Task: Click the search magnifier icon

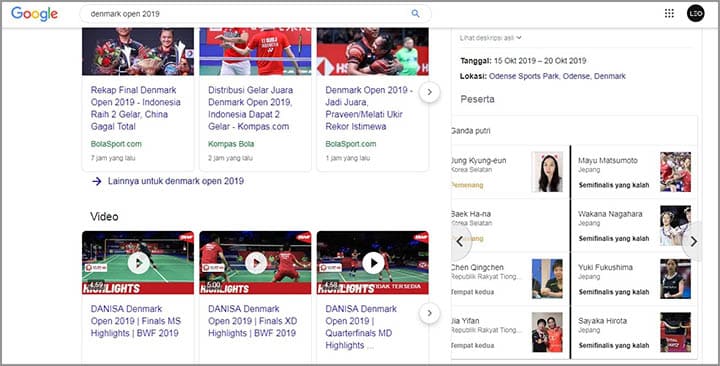Action: pos(415,14)
